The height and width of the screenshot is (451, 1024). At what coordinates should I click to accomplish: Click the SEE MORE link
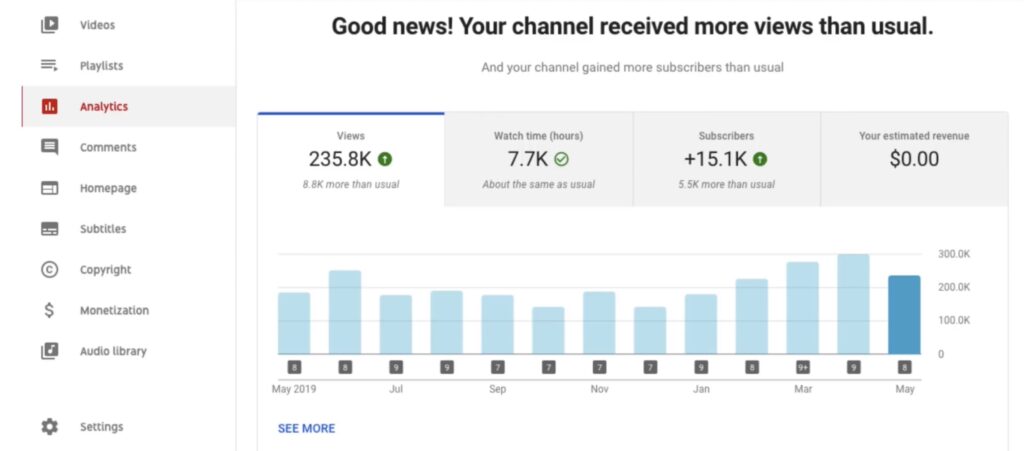tap(306, 428)
